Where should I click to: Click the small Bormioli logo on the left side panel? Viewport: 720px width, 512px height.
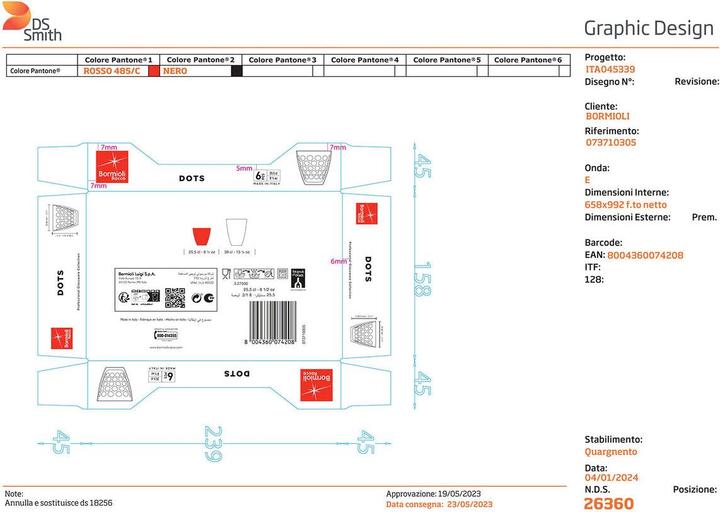(62, 338)
